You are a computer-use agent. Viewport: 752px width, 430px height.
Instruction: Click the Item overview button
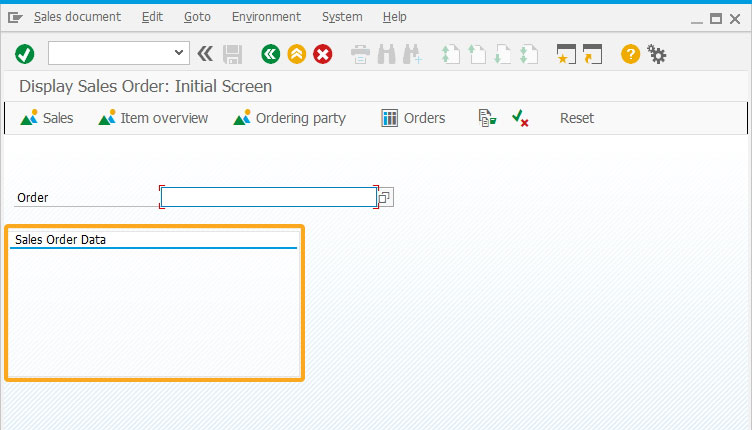click(x=153, y=118)
